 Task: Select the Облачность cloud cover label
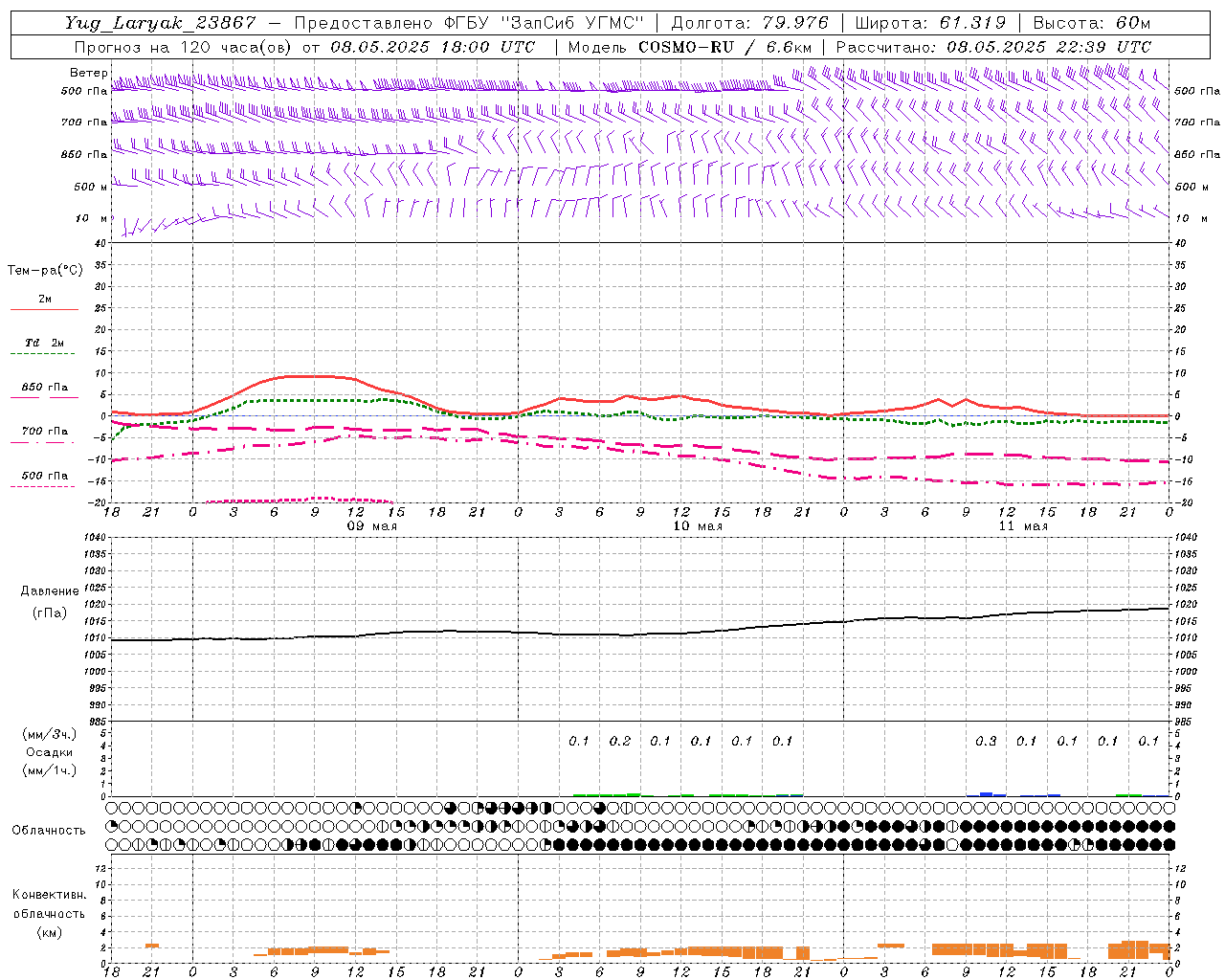coord(49,831)
